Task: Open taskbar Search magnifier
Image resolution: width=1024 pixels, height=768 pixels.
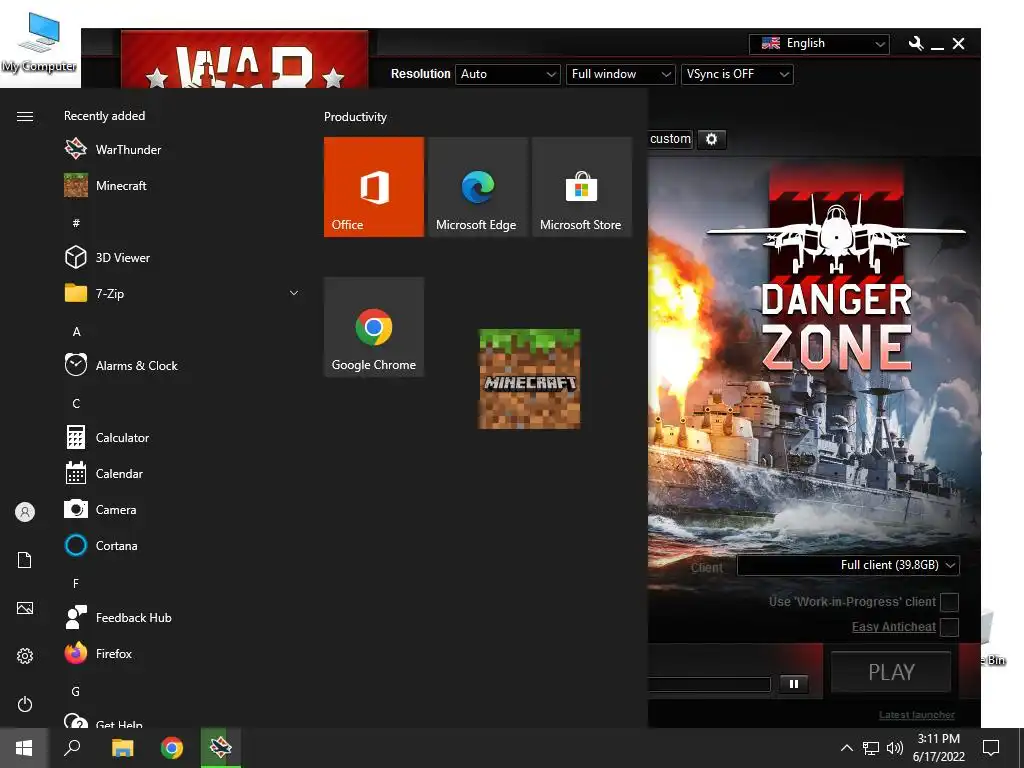Action: point(72,748)
